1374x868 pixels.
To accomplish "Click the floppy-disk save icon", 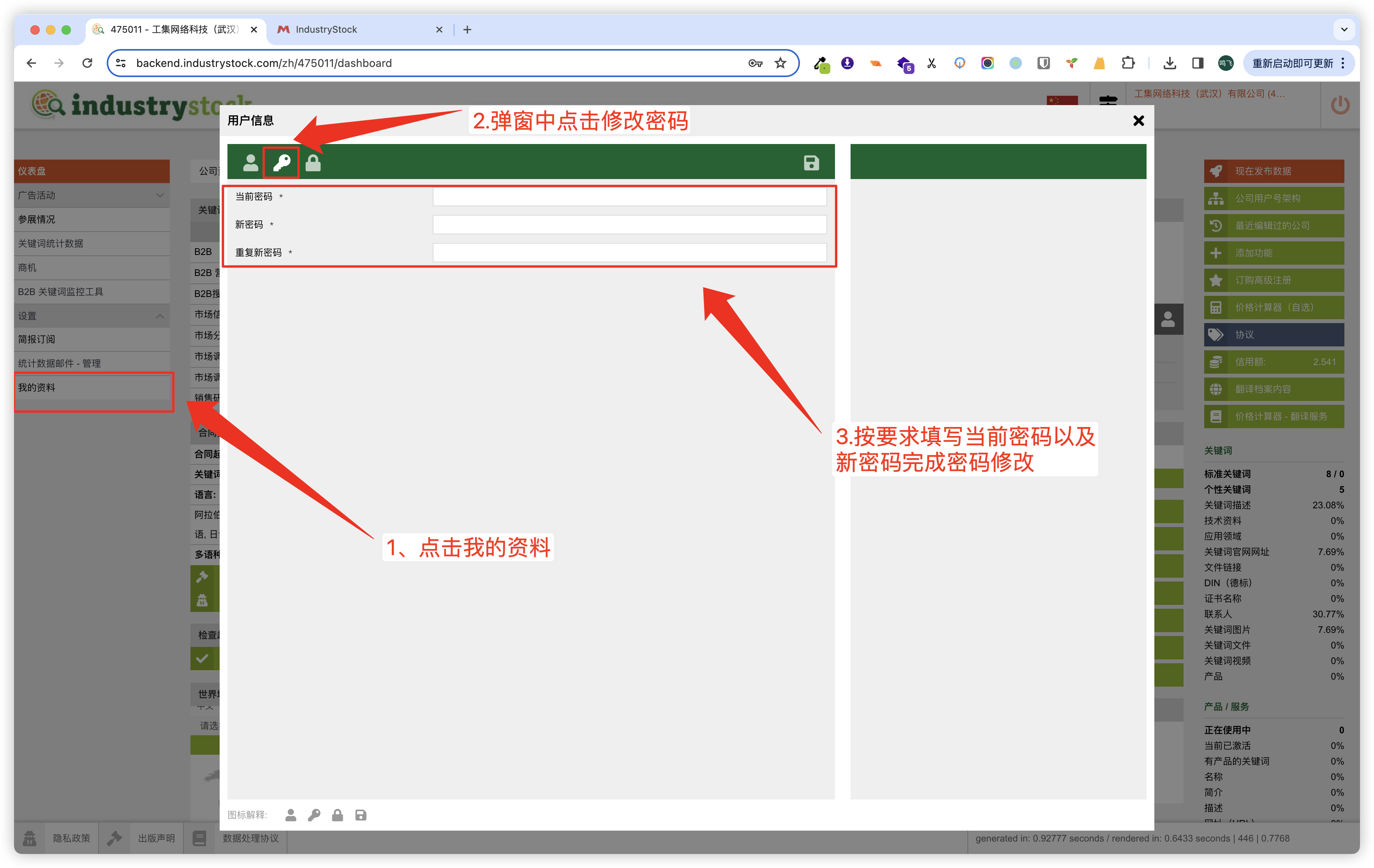I will 811,163.
